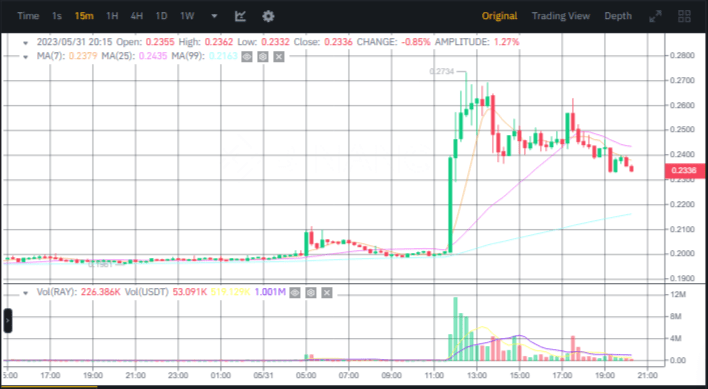Screen dimensions: 708x389
Task: Switch to 4H interval
Action: point(136,16)
